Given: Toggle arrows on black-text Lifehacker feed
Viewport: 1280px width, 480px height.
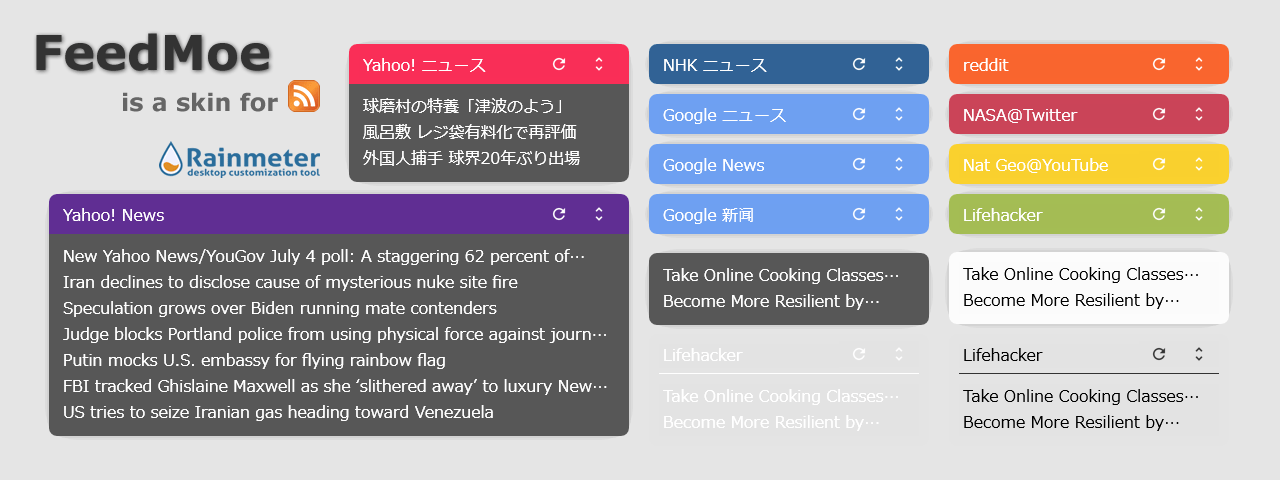Looking at the screenshot, I should click(x=1199, y=354).
